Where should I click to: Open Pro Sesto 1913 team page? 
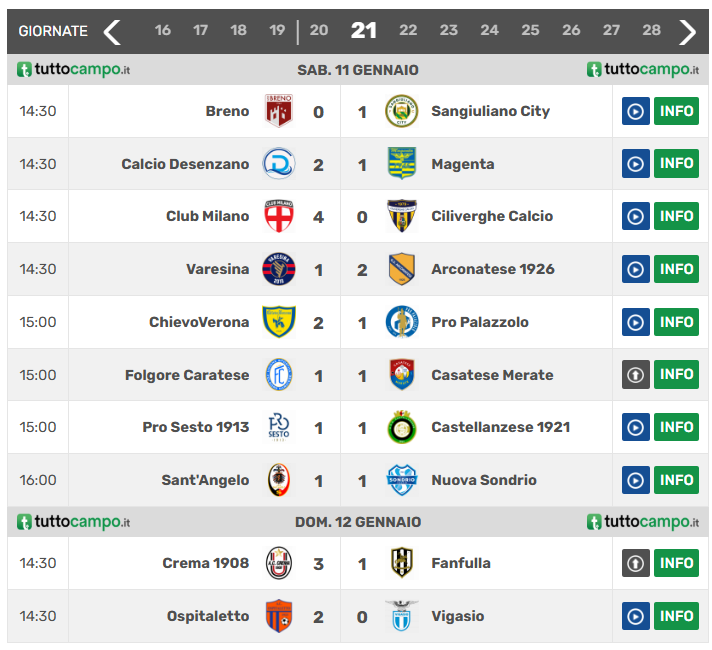pos(195,427)
